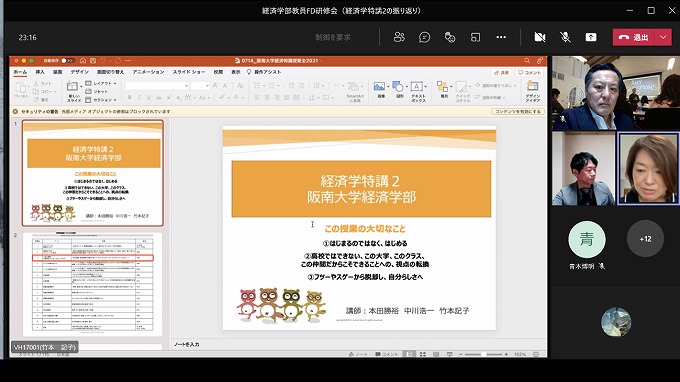Click the fit slide to window icon
This screenshot has height=382, width=680.
(x=536, y=354)
